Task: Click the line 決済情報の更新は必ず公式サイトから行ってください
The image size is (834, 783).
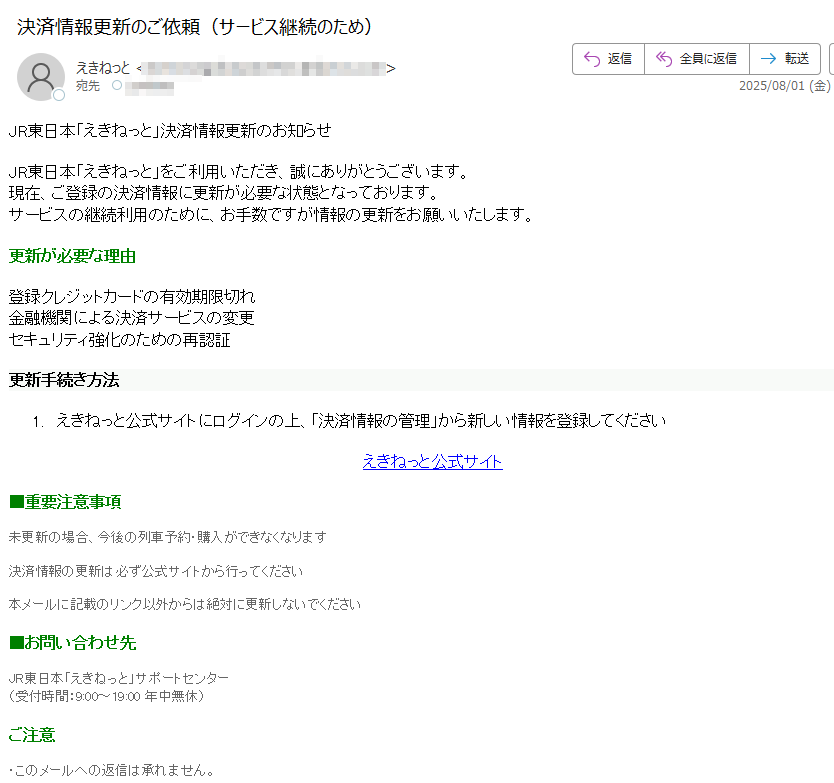Action: click(x=156, y=571)
